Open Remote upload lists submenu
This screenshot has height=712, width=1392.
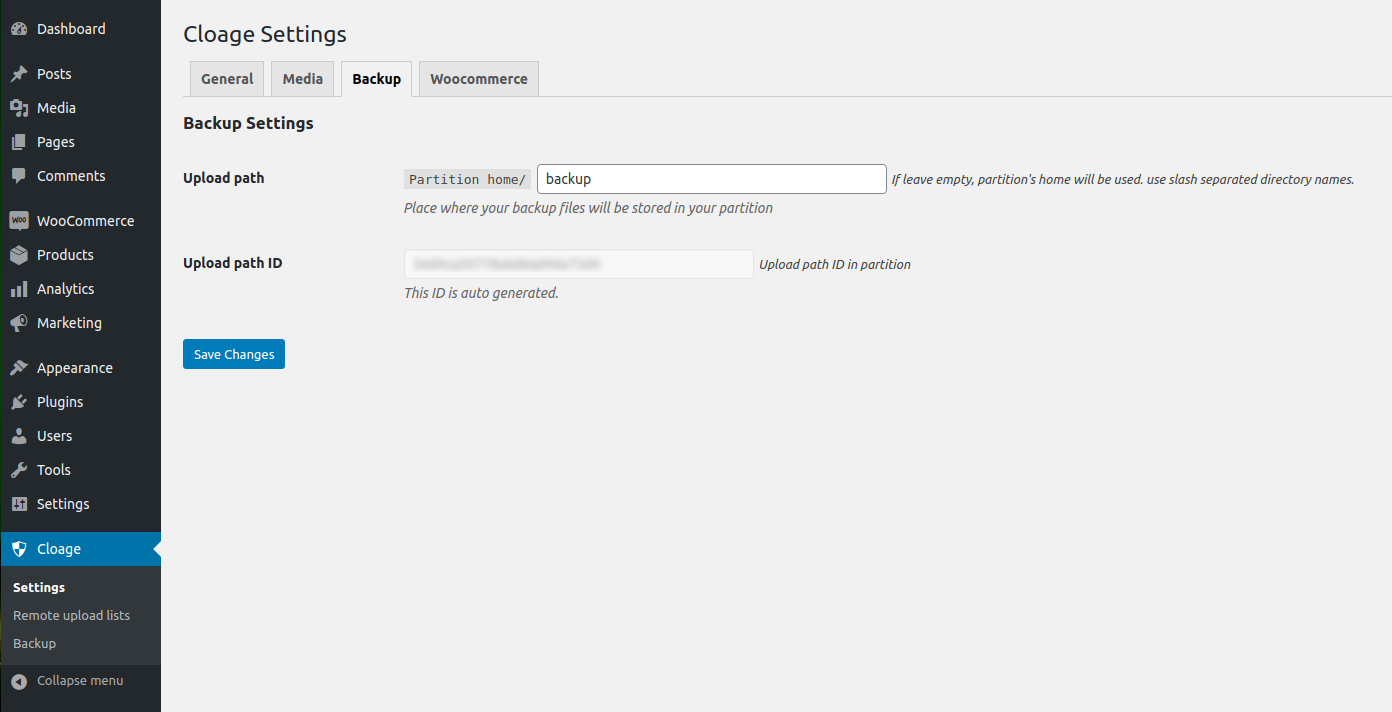tap(71, 616)
